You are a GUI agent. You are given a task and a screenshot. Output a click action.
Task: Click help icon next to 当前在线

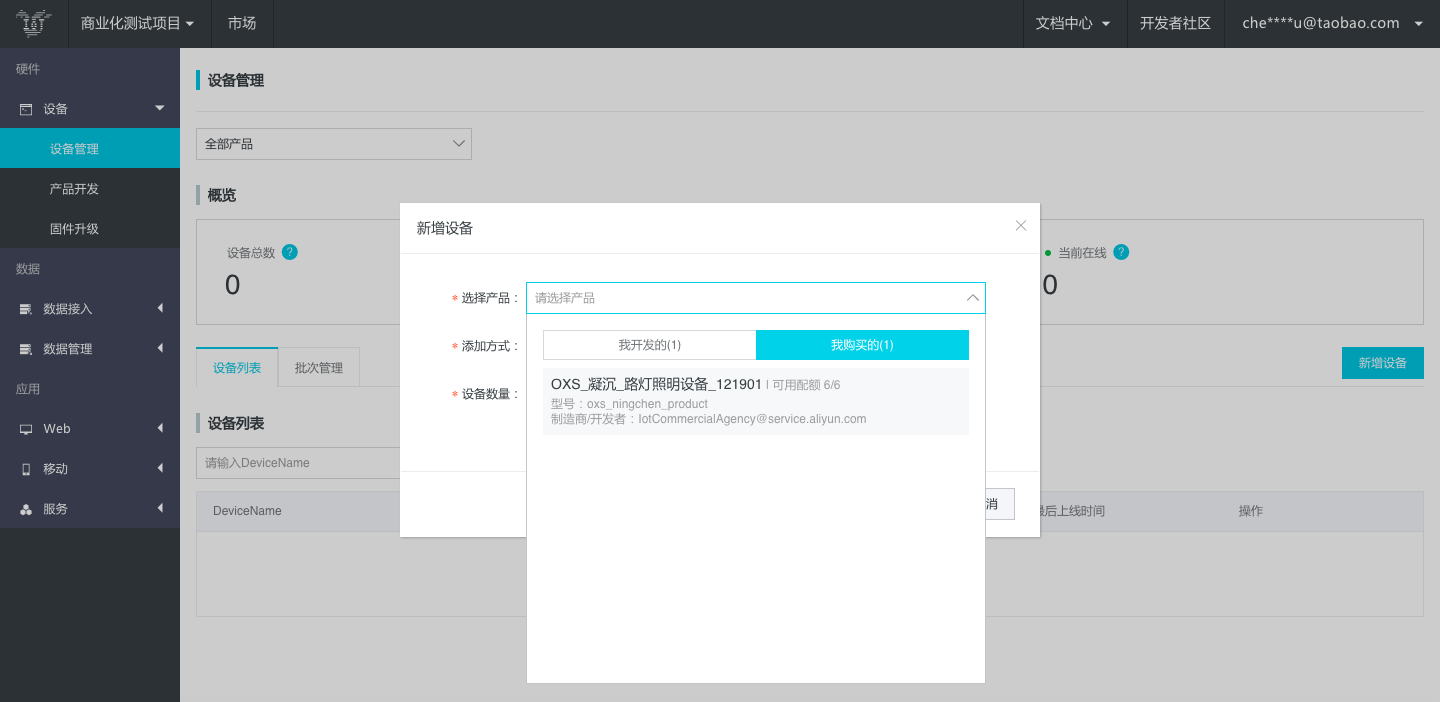pos(1121,252)
